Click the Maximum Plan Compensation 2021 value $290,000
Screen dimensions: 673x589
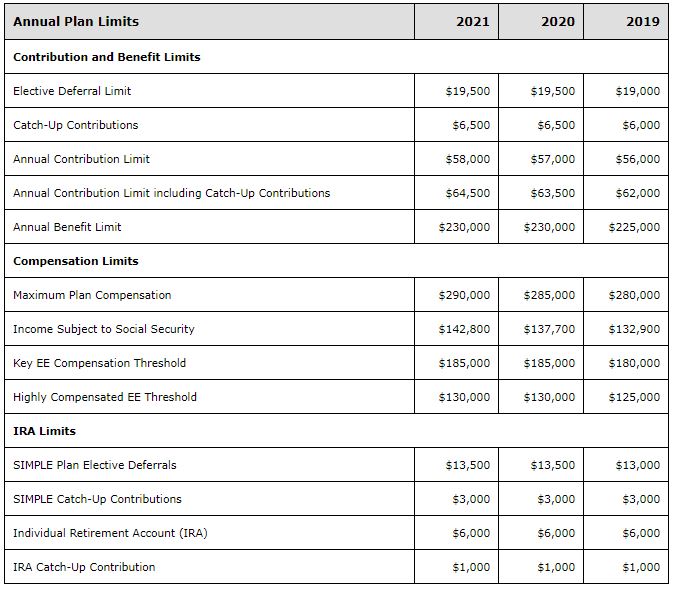click(x=464, y=295)
